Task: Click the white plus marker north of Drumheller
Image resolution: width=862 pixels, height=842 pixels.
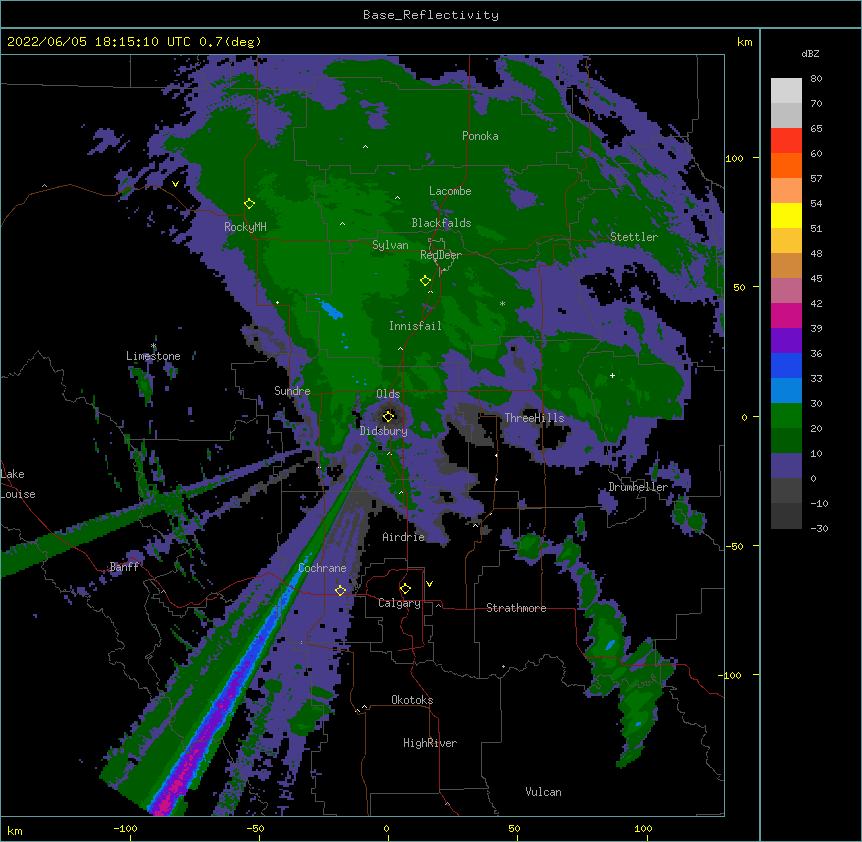Action: tap(612, 375)
